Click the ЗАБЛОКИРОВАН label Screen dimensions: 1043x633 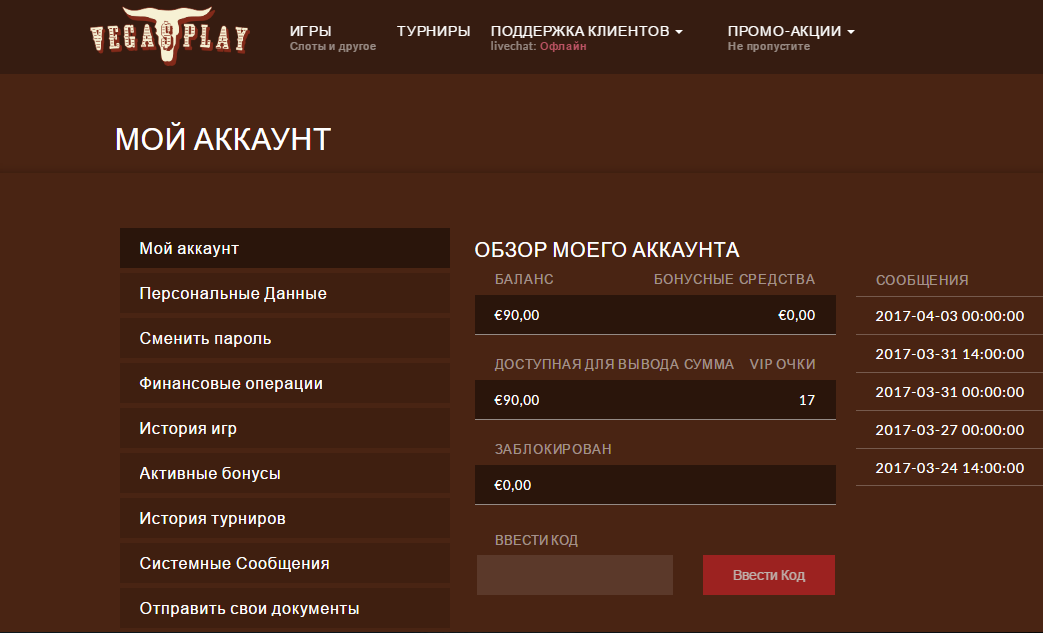[553, 449]
